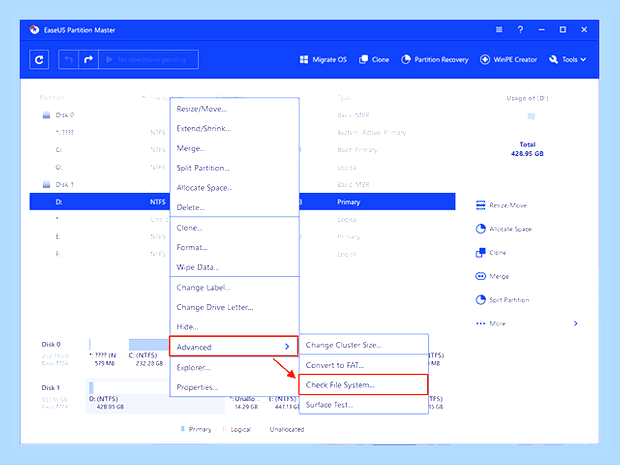Viewport: 620px width, 465px height.
Task: Select the G: partition row
Action: [x=242, y=167]
